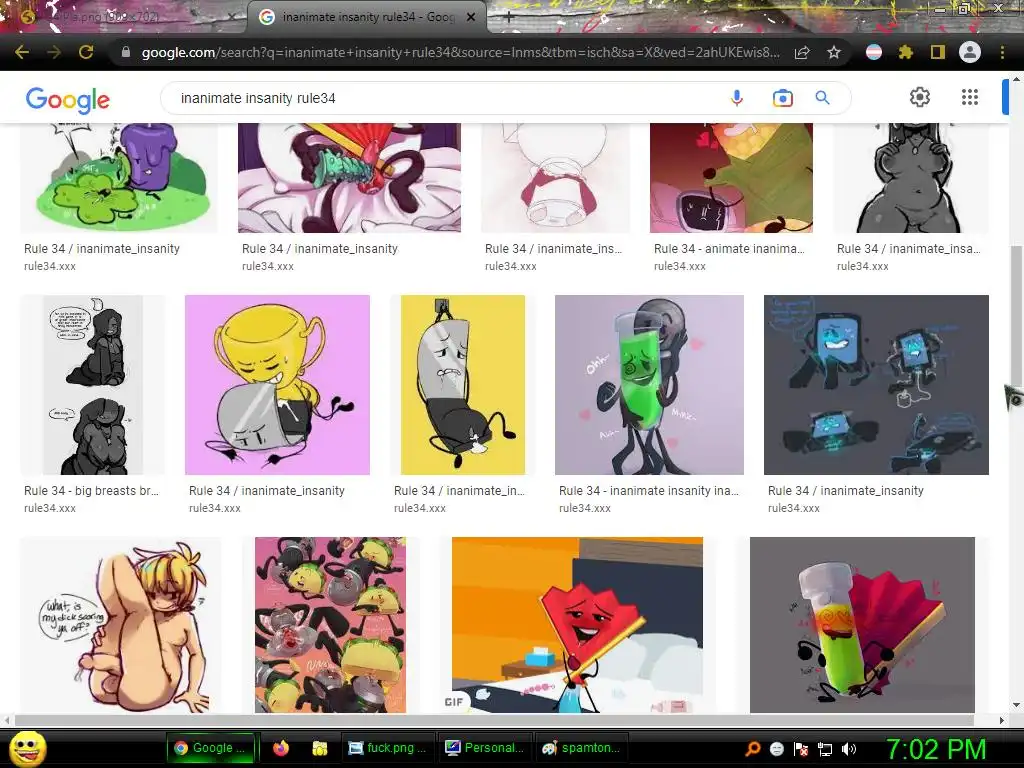Viewport: 1024px width, 768px height.
Task: Open a new tab with the plus button
Action: point(509,18)
